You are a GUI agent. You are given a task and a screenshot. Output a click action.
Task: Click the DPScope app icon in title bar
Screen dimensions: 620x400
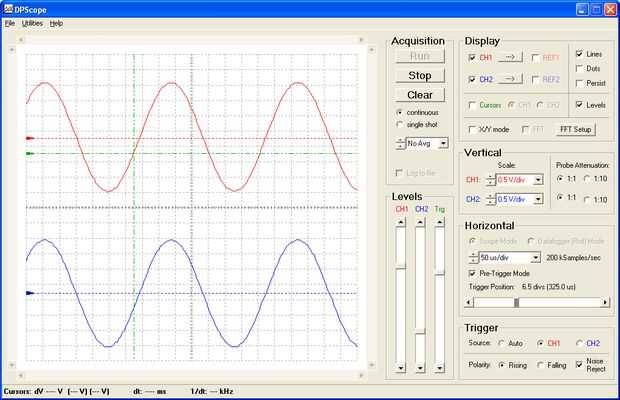8,8
